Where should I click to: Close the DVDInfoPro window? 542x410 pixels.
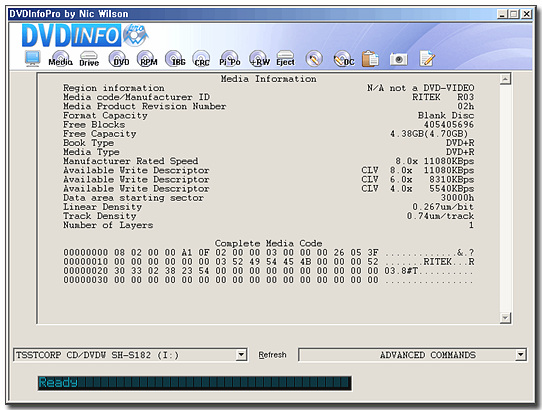(x=526, y=14)
